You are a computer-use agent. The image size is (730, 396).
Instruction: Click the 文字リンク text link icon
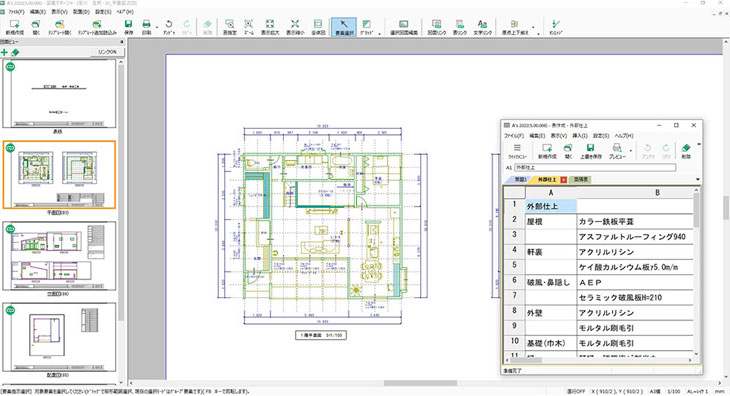[x=482, y=27]
